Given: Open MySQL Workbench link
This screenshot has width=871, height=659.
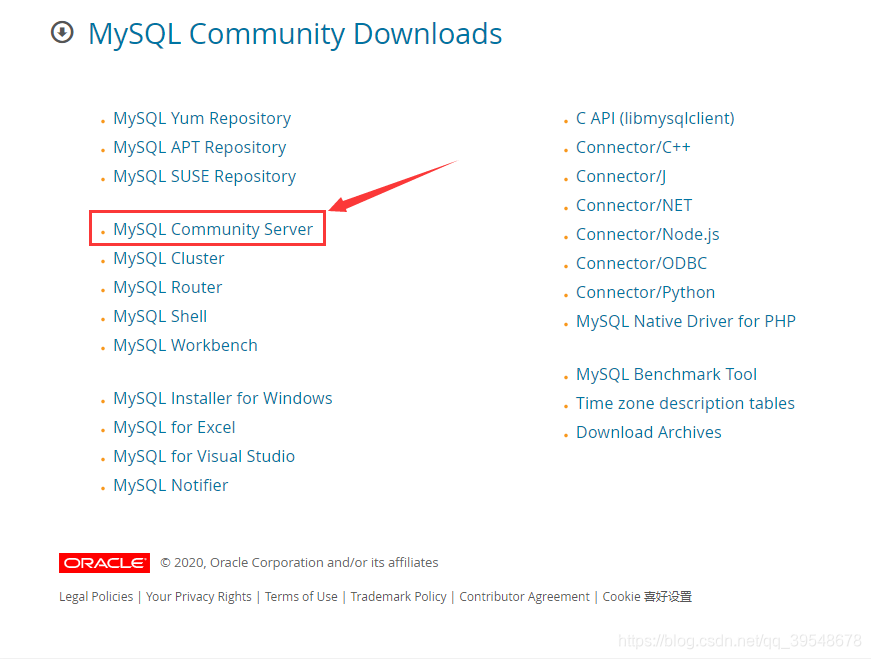Looking at the screenshot, I should click(x=186, y=345).
